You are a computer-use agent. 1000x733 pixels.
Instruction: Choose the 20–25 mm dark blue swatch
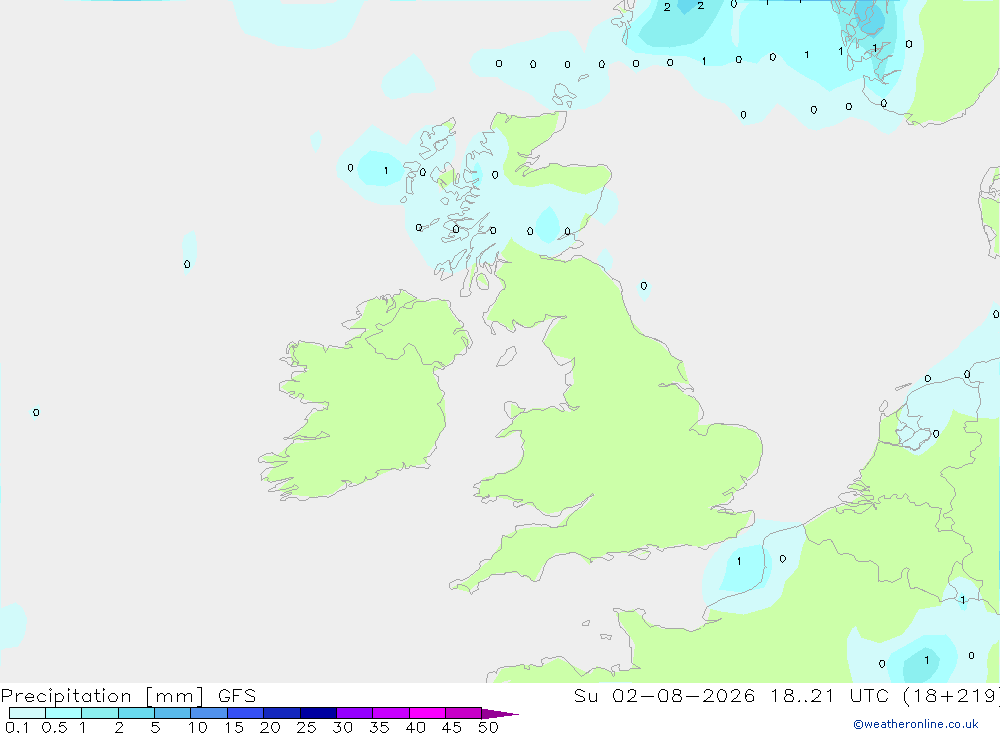(x=282, y=713)
